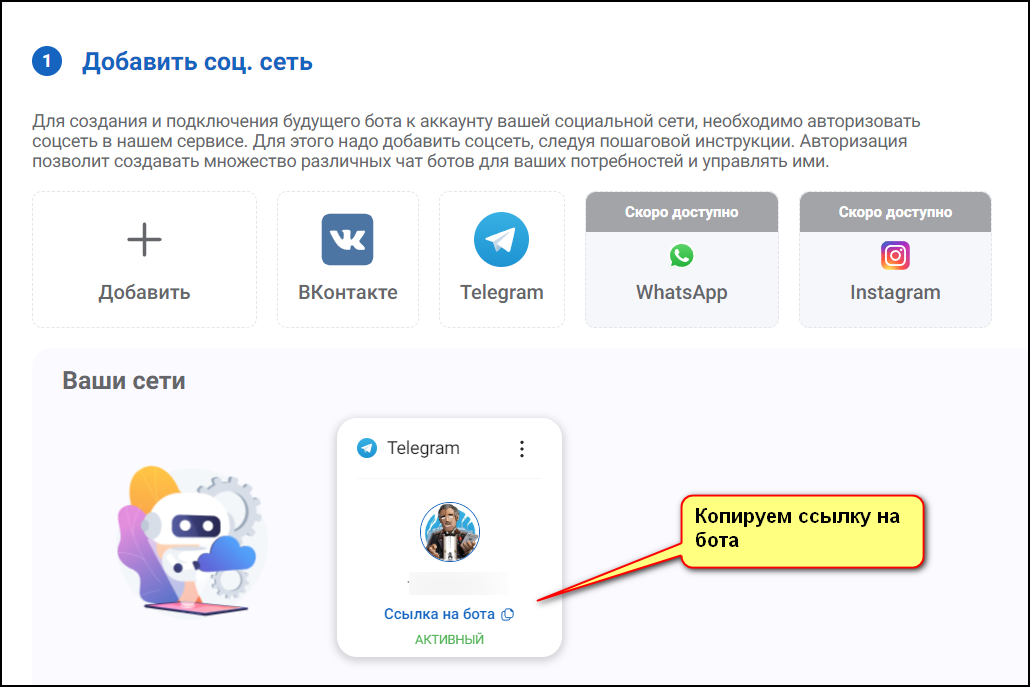Screen dimensions: 1030x687
Task: Click the 'Добавить' card label
Action: pos(145,292)
